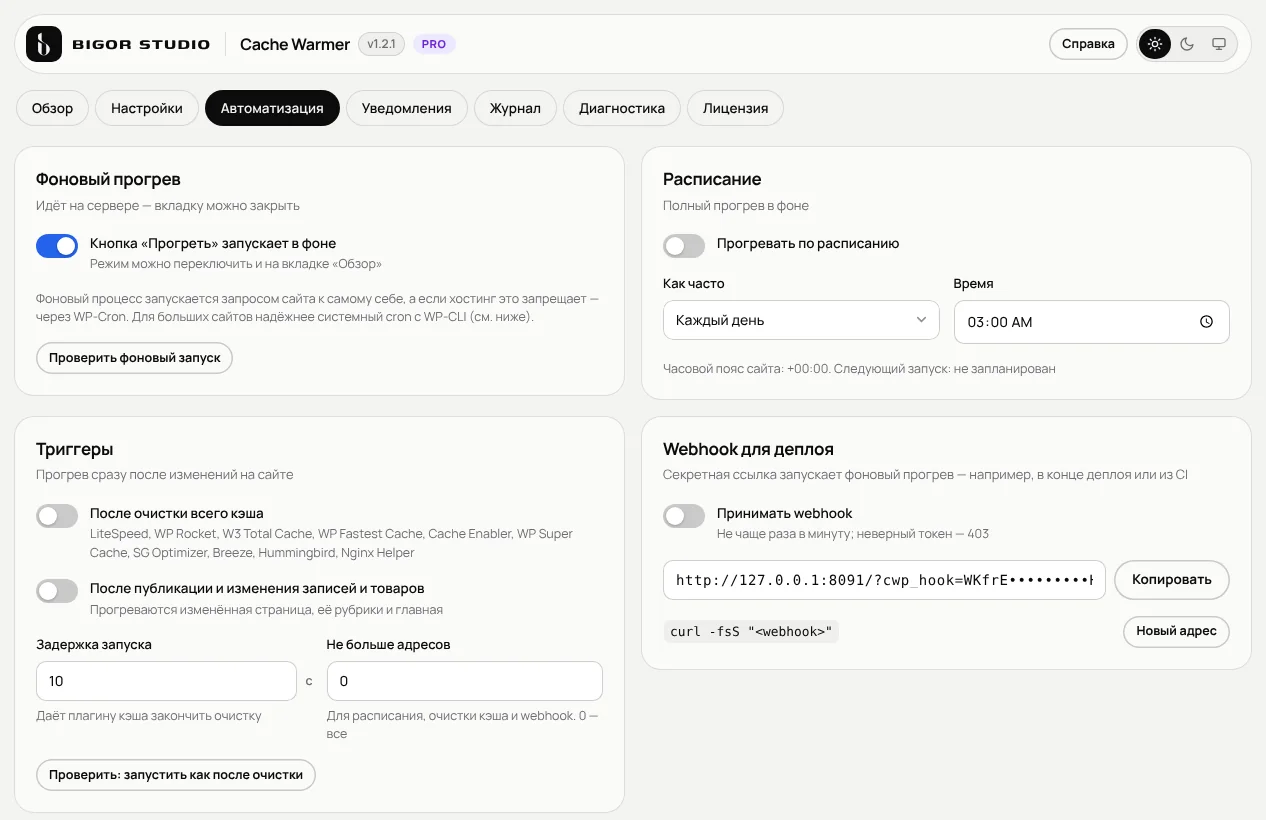Screen dimensions: 1266x820
Task: Select the «Автоматизация» tab
Action: tap(272, 108)
